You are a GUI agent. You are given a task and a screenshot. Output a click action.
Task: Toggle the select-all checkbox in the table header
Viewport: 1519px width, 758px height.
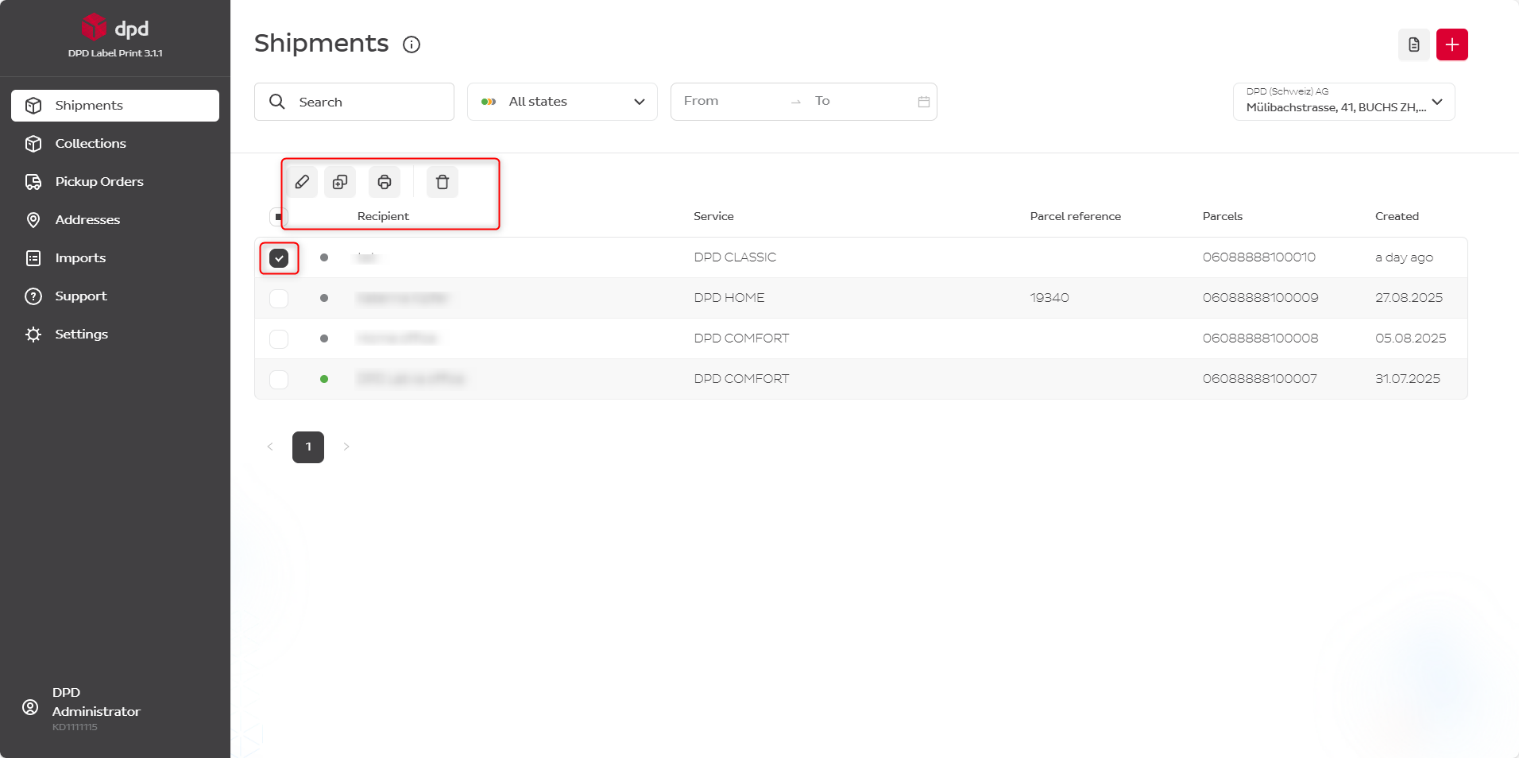coord(278,216)
